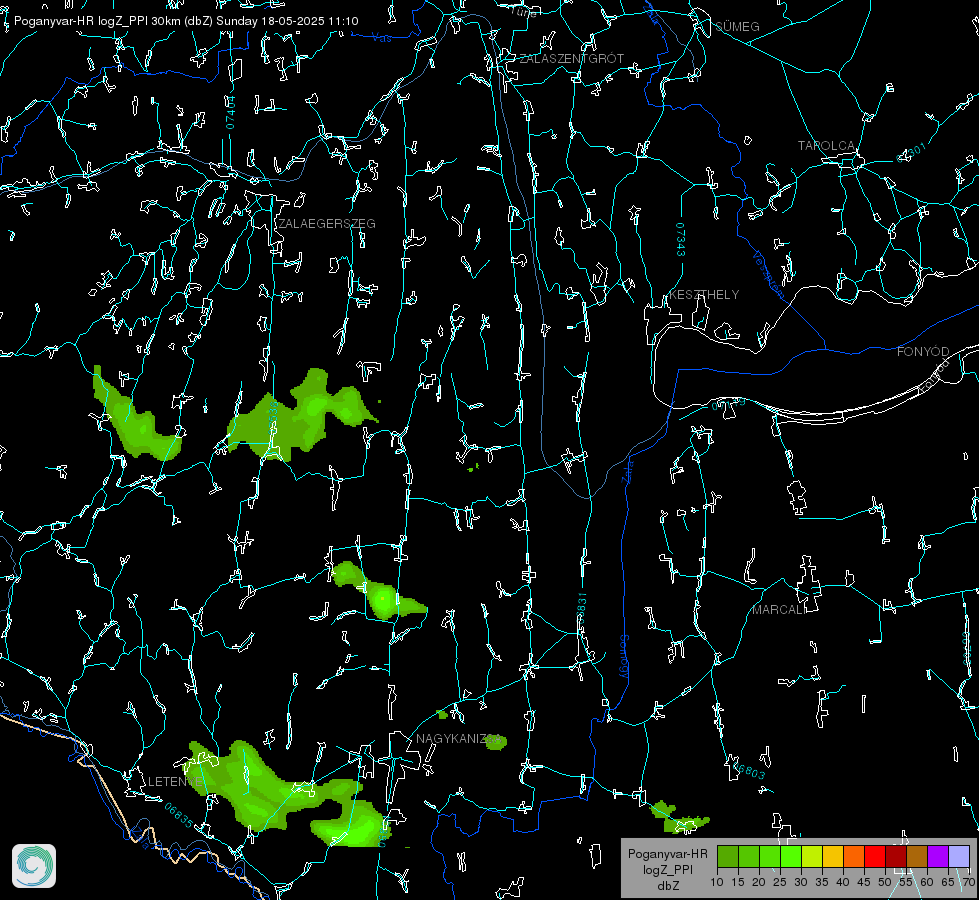Click the legend unit label dbZ
Viewport: 979px width, 900px height.
tap(668, 886)
